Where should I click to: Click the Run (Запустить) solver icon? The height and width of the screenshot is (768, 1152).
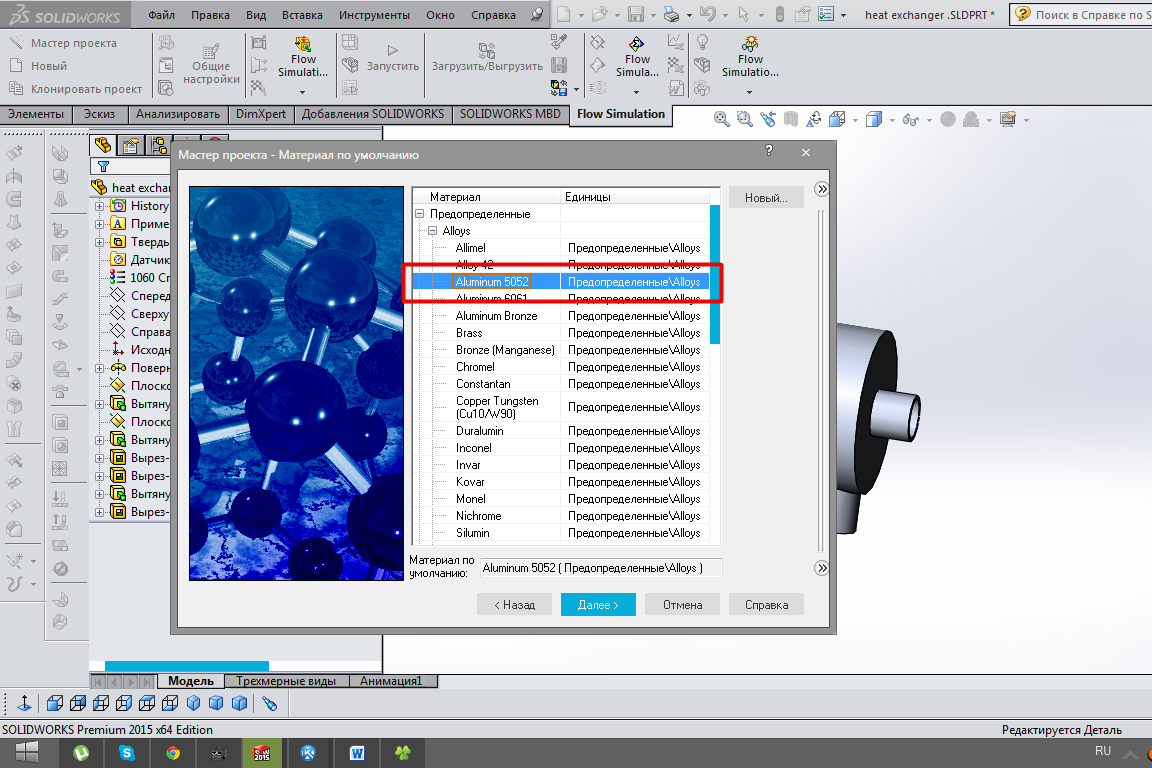click(392, 50)
